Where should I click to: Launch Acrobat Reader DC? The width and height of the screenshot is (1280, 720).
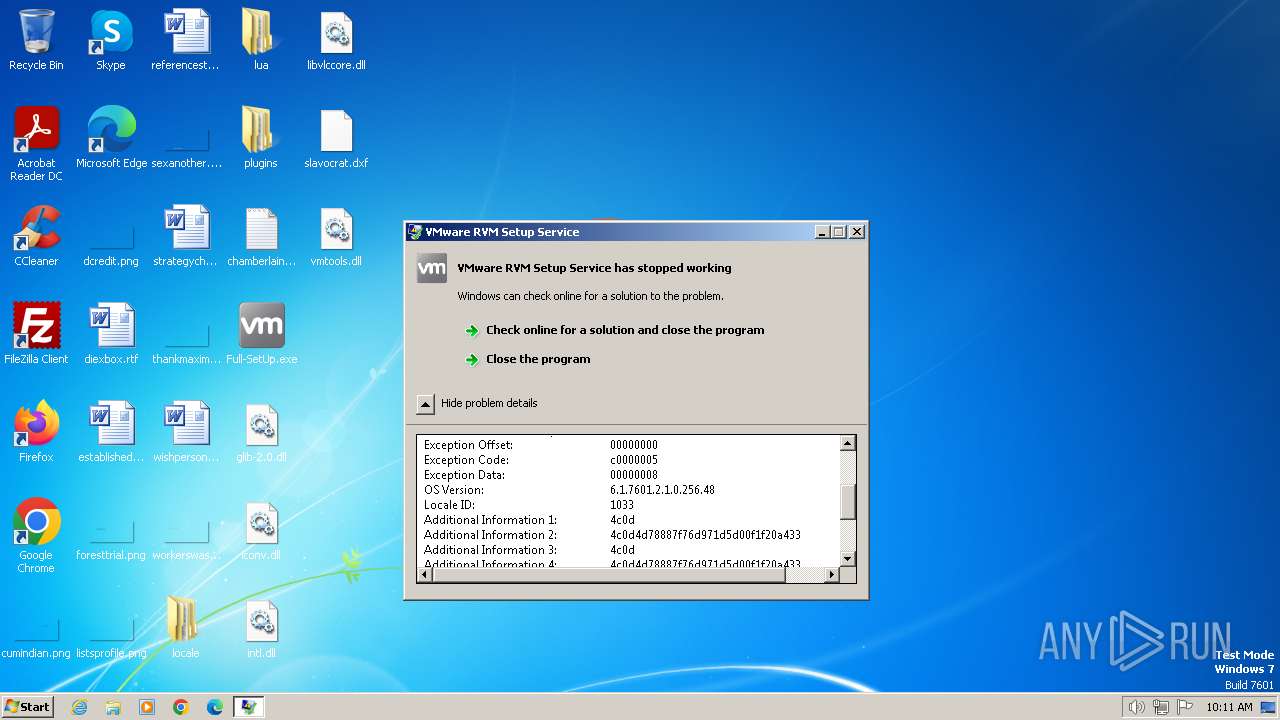(x=36, y=144)
